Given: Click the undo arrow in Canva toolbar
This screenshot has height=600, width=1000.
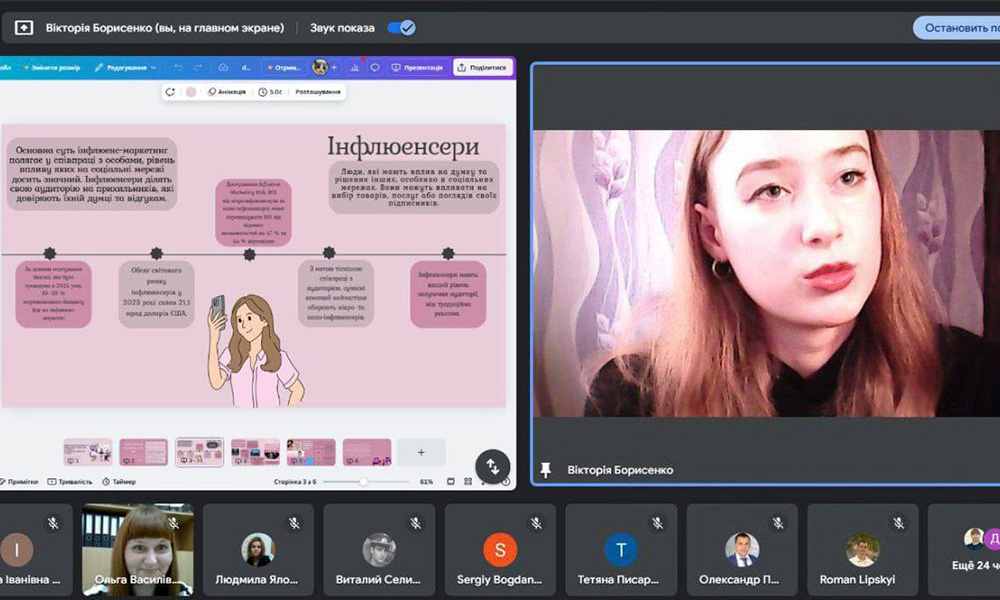Looking at the screenshot, I should [178, 68].
